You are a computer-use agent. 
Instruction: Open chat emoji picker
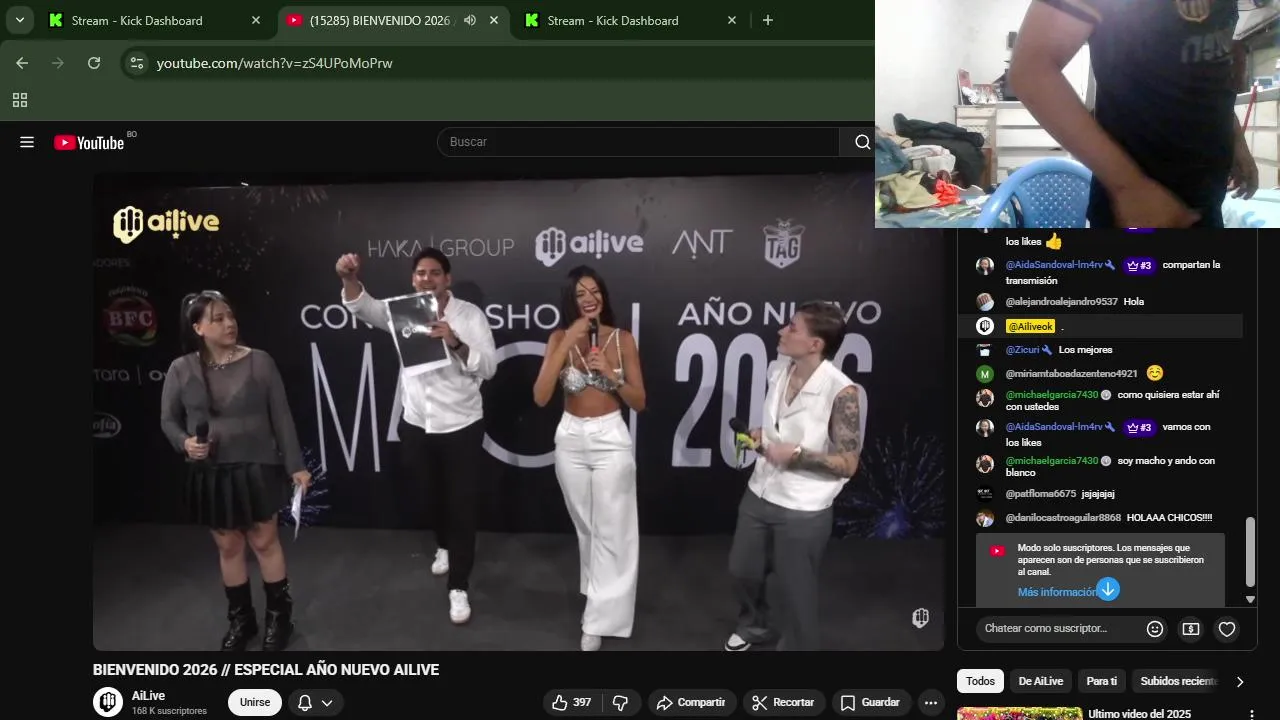[x=1155, y=629]
